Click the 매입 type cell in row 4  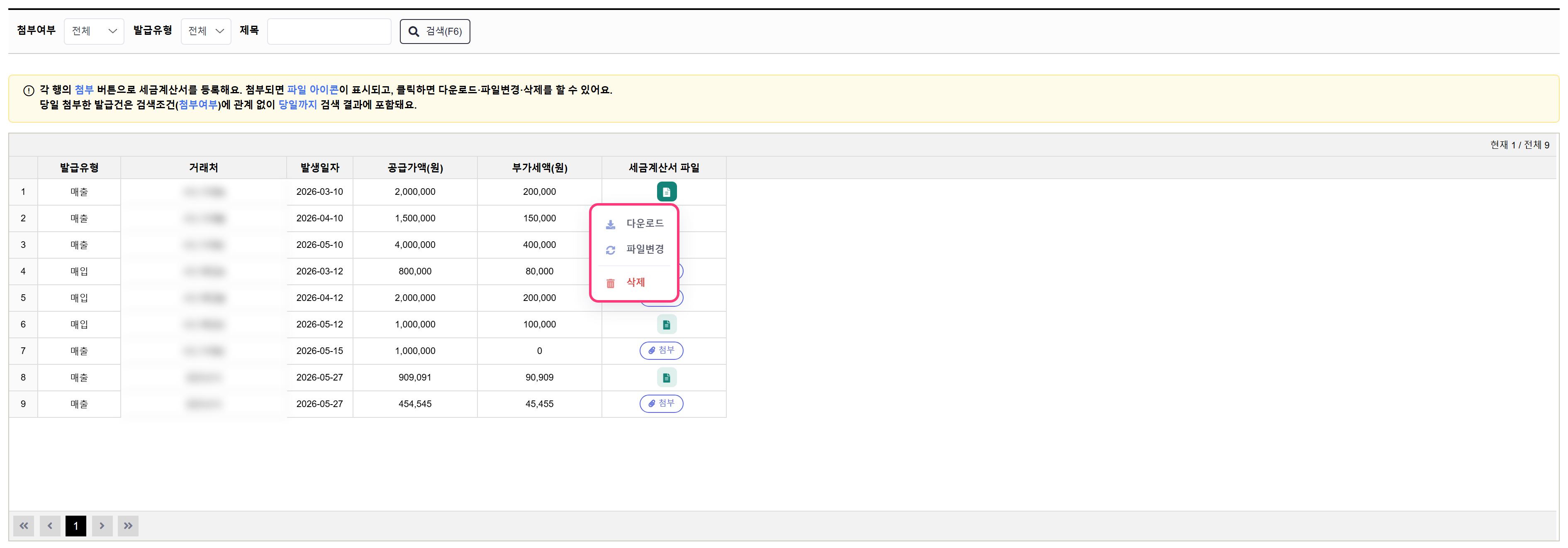(79, 271)
